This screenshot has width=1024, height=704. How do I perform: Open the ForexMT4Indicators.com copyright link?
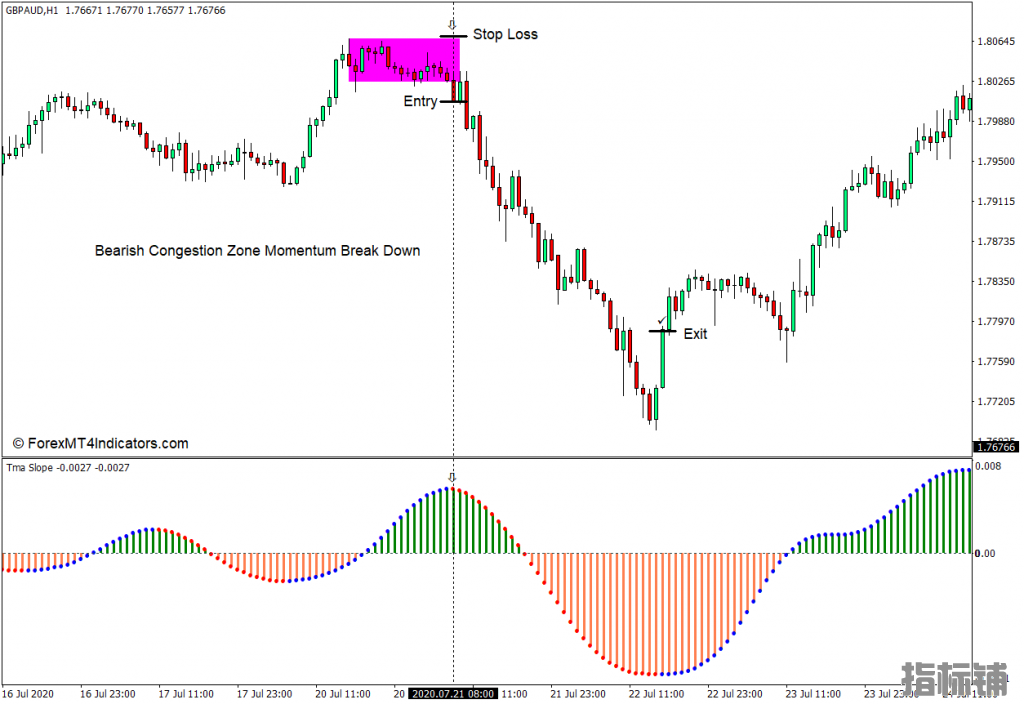101,443
